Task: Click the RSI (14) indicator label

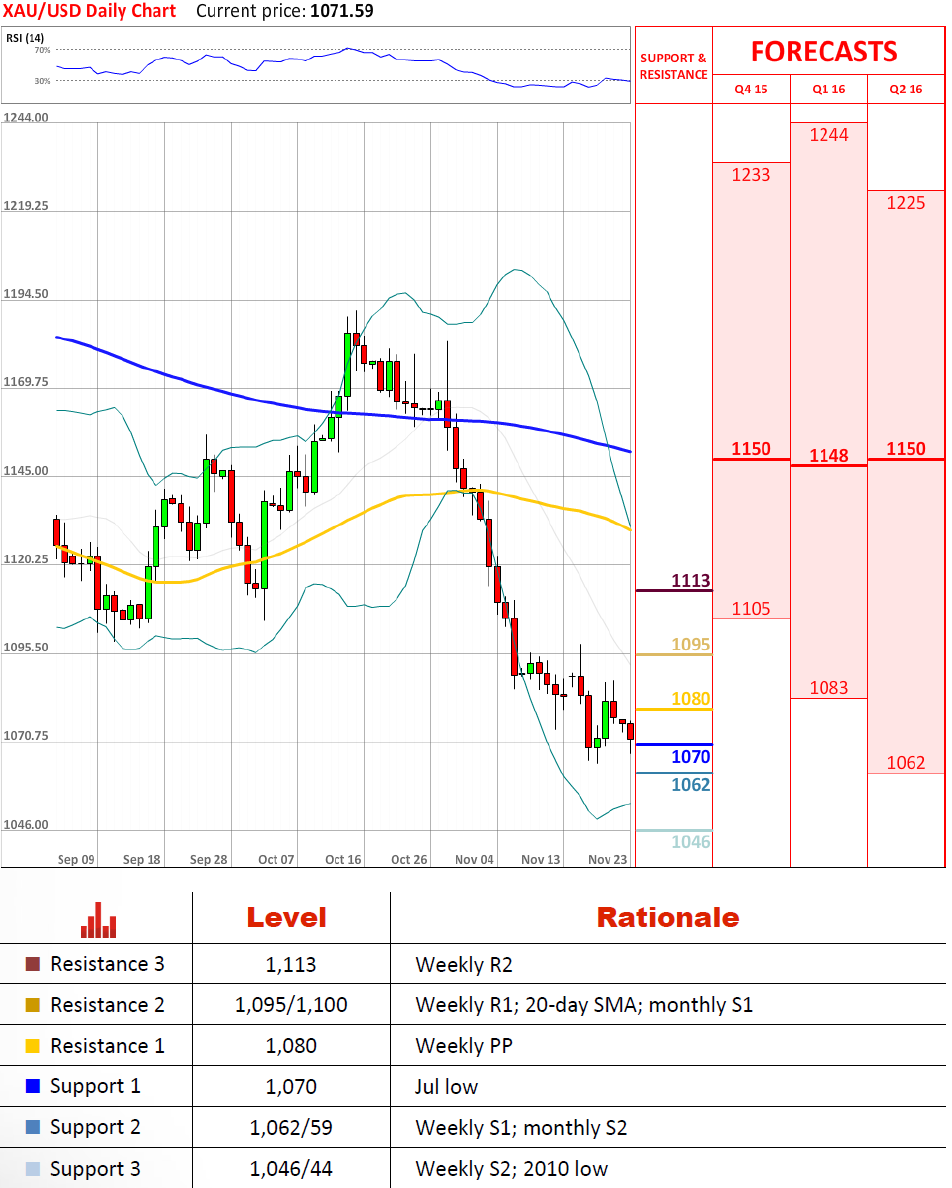Action: coord(25,38)
